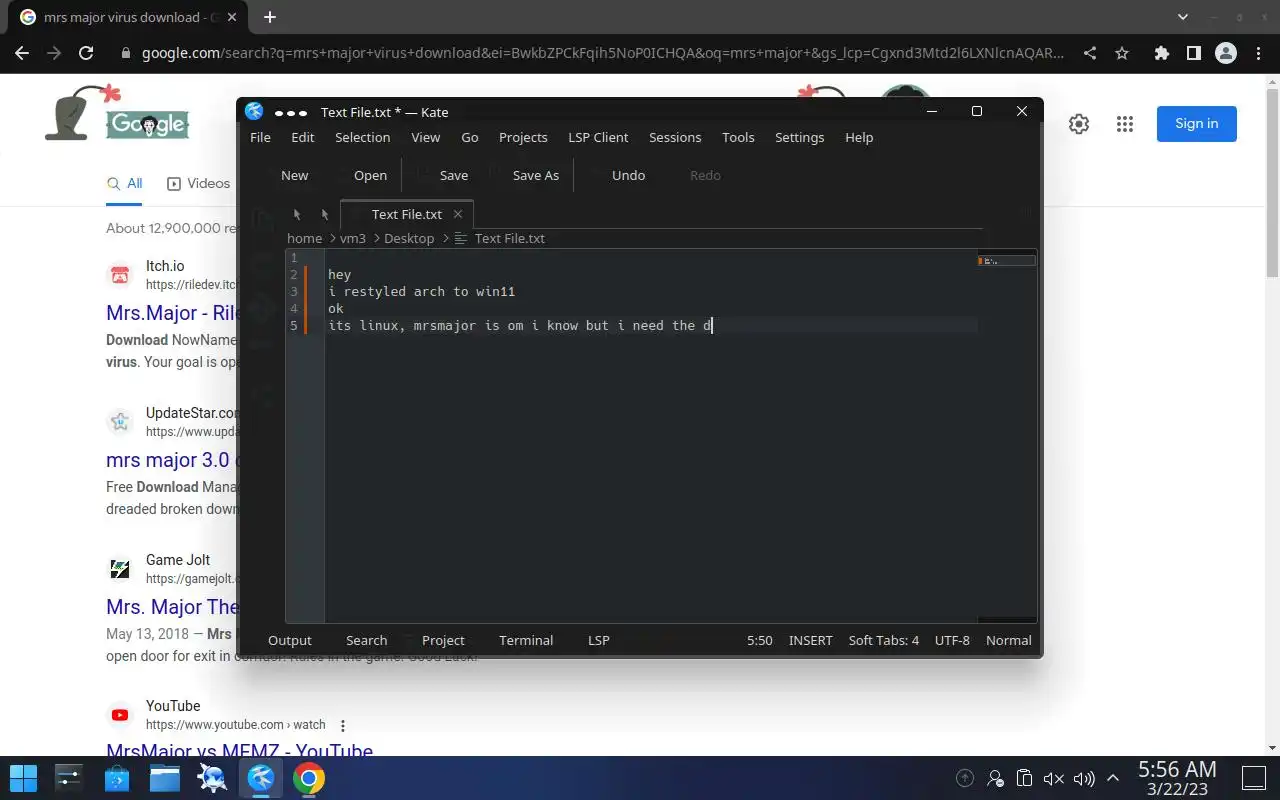
Task: Open the Google apps grid icon
Action: point(1125,124)
